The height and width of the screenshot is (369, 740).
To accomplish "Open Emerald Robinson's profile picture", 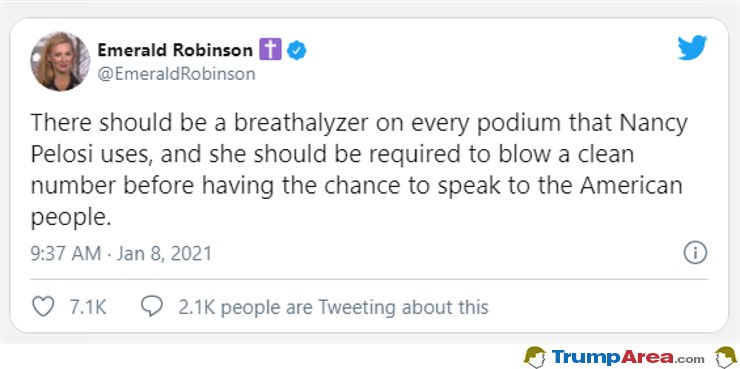I will [60, 61].
